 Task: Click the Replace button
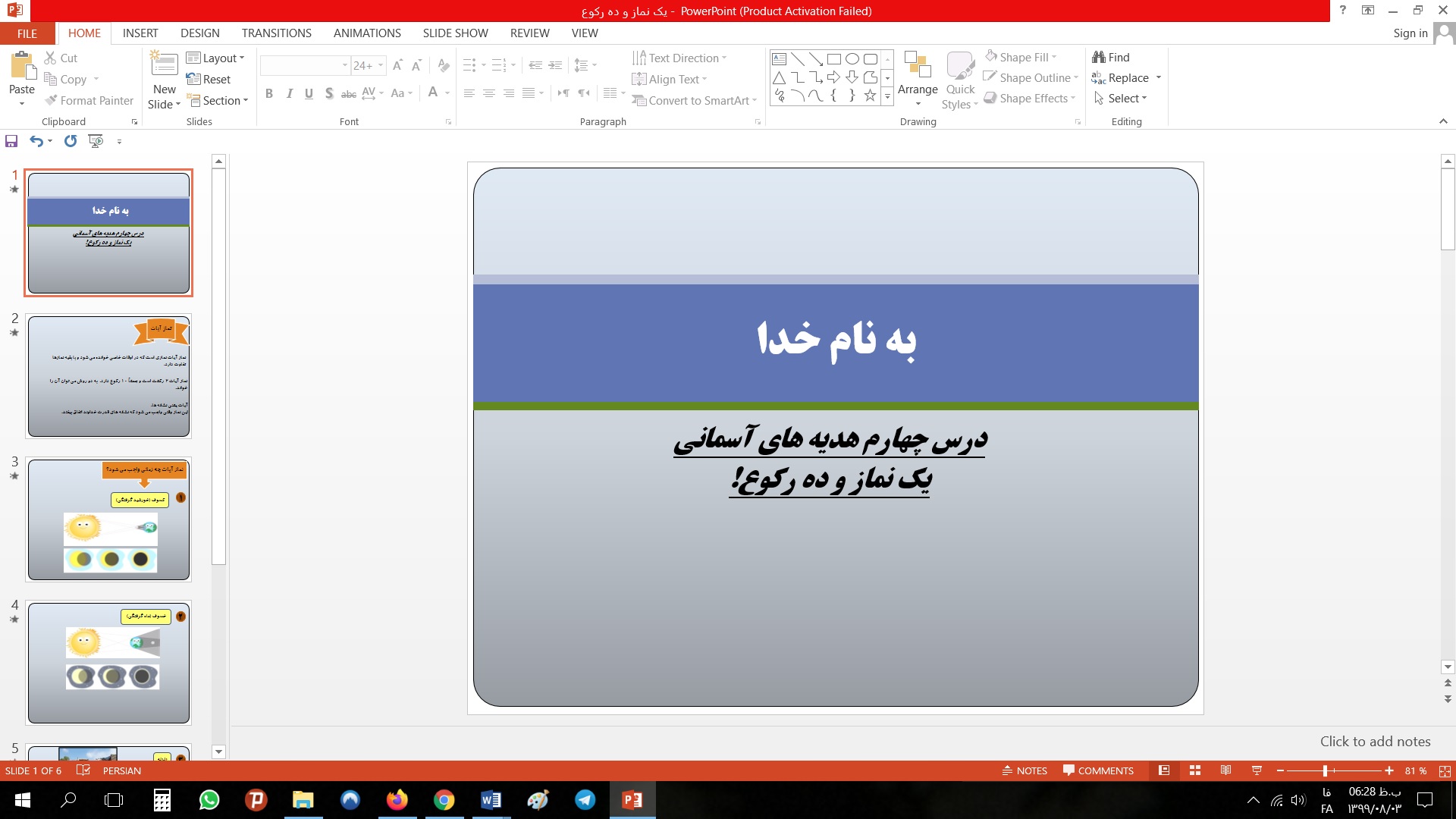[x=1127, y=78]
